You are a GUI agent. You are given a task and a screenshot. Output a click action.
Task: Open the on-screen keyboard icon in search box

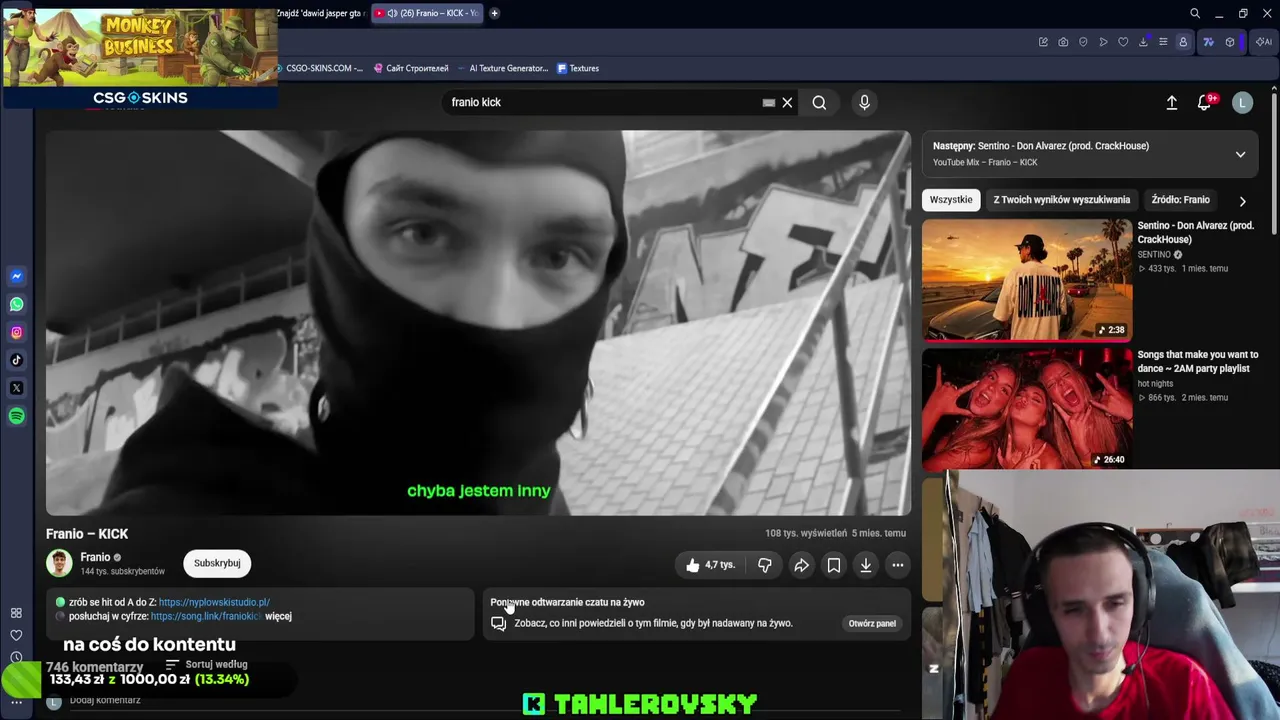(768, 102)
